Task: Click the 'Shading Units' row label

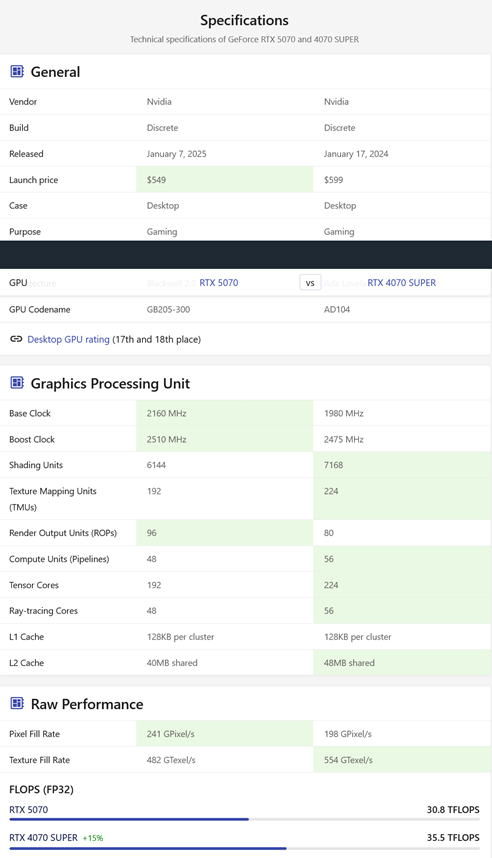Action: tap(36, 465)
